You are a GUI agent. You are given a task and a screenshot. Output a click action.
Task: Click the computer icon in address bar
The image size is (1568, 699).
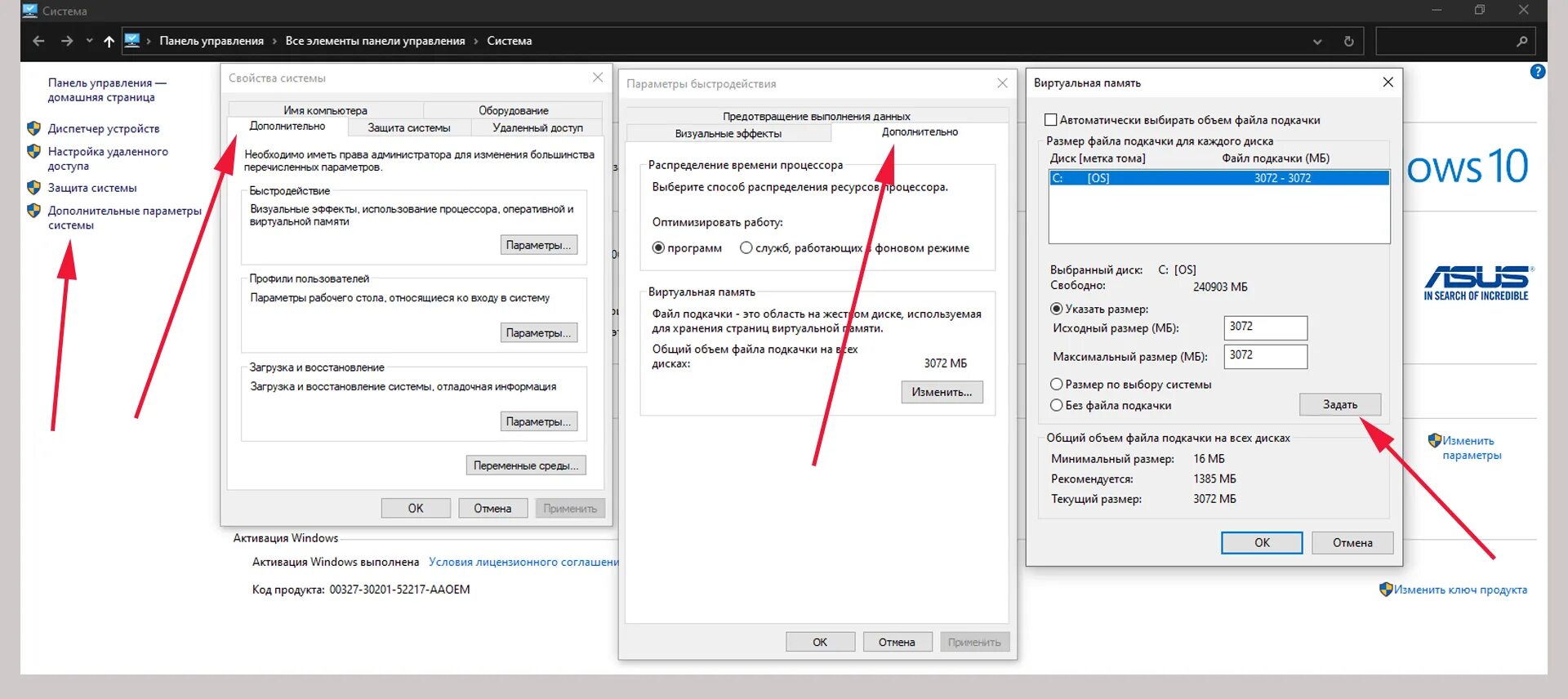point(132,40)
